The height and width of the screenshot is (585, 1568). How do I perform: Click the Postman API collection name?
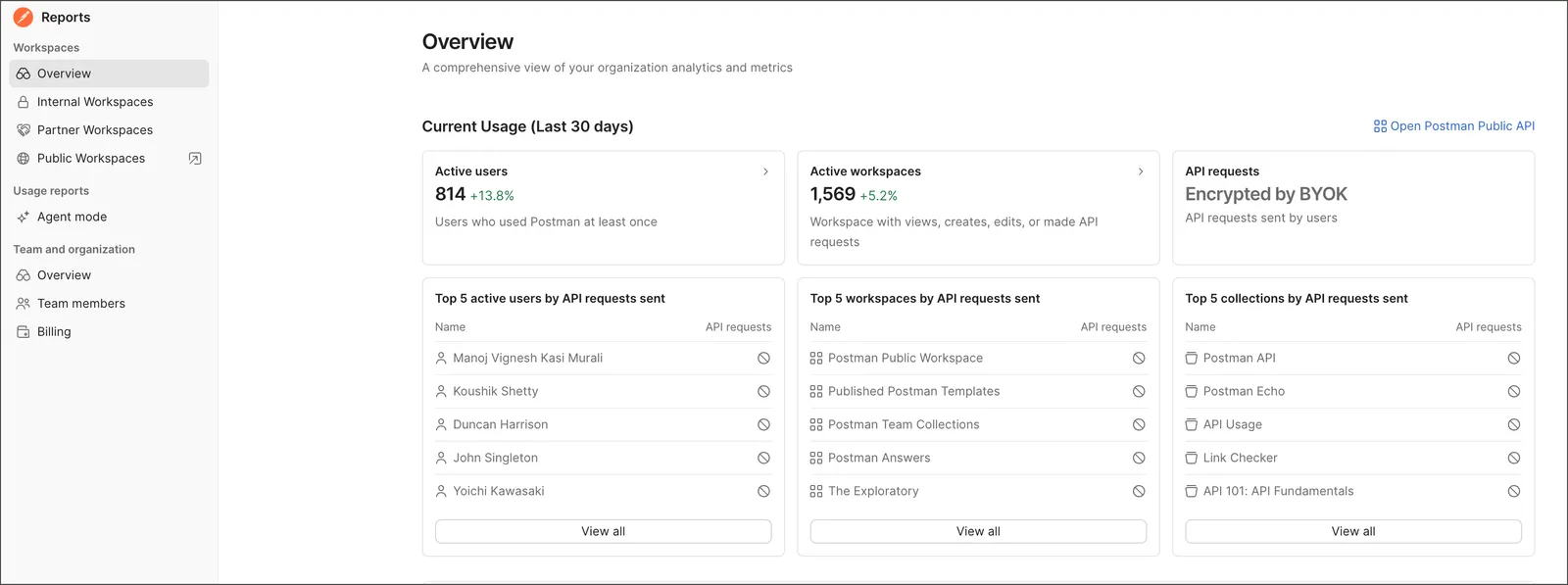pyautogui.click(x=1240, y=359)
